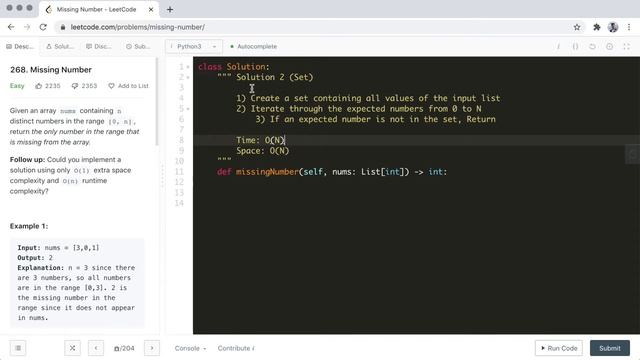Collapse code fold at line 2
The height and width of the screenshot is (360, 640).
point(188,78)
